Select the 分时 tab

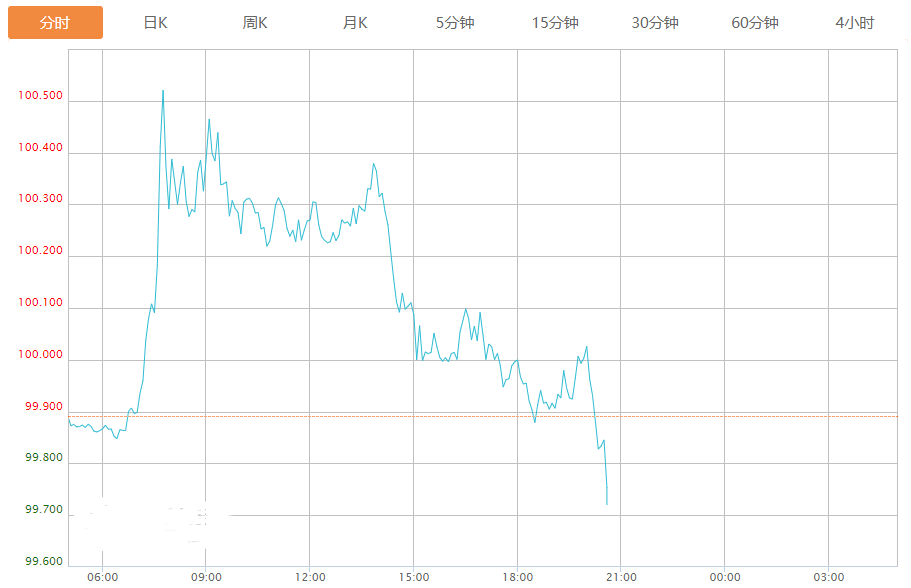point(55,23)
